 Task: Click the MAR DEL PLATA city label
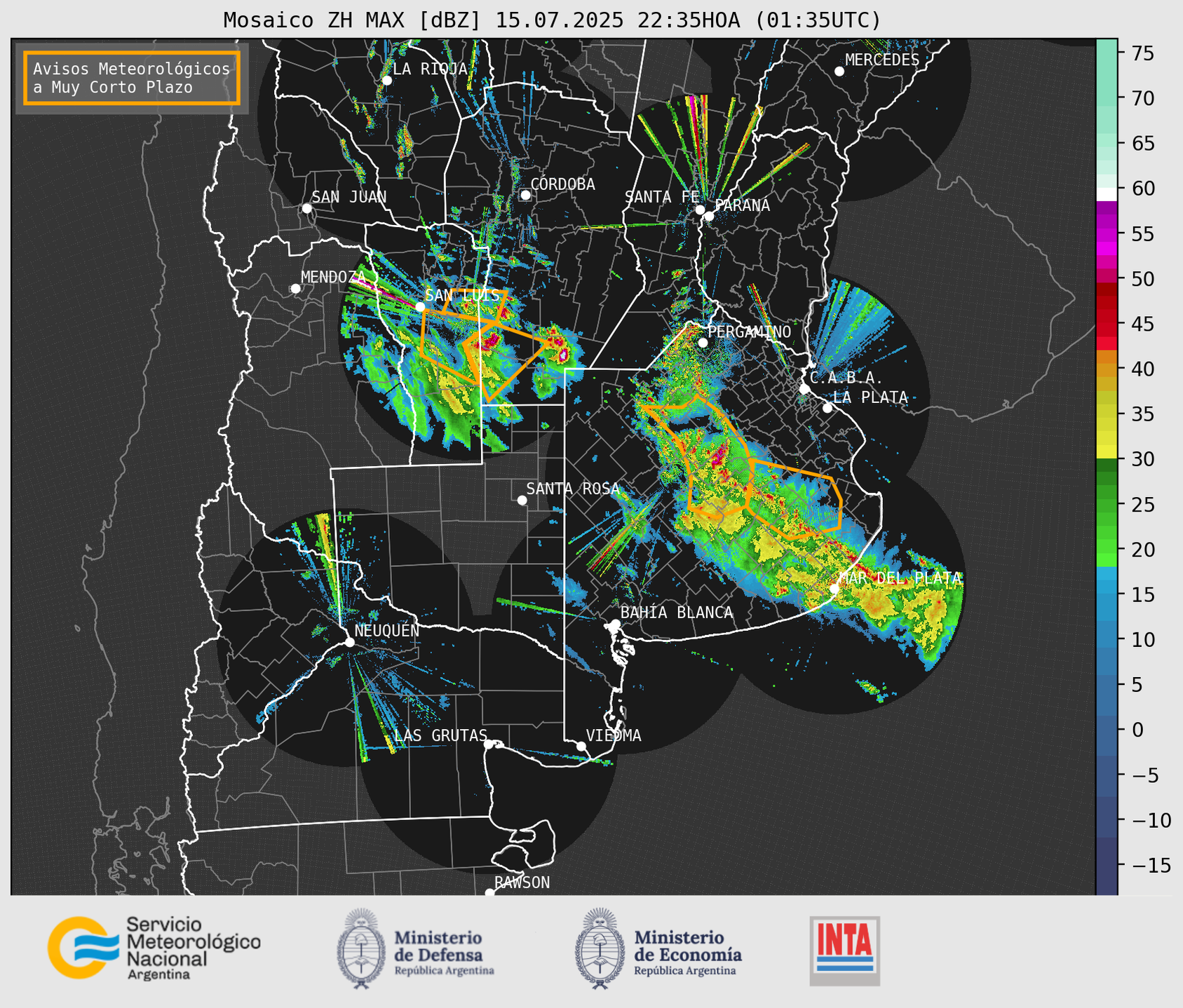pos(900,578)
